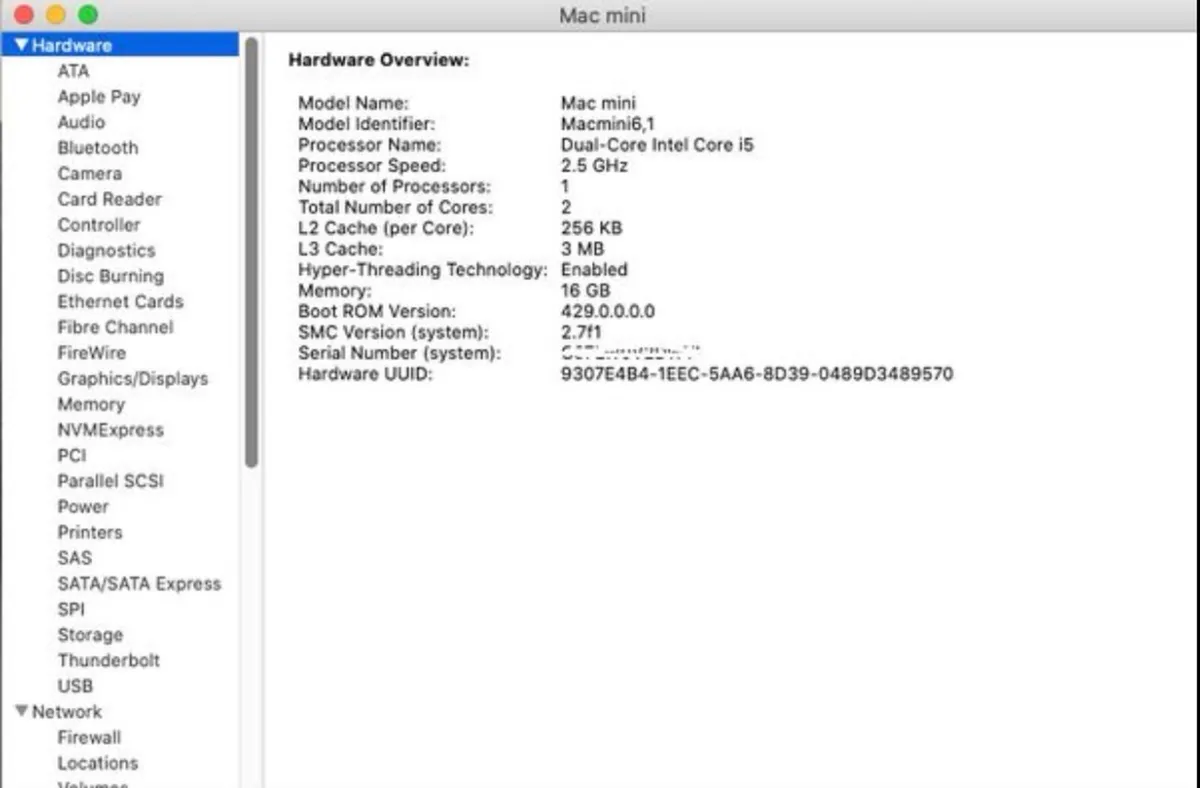Click the 16 GB memory value

[x=585, y=291]
